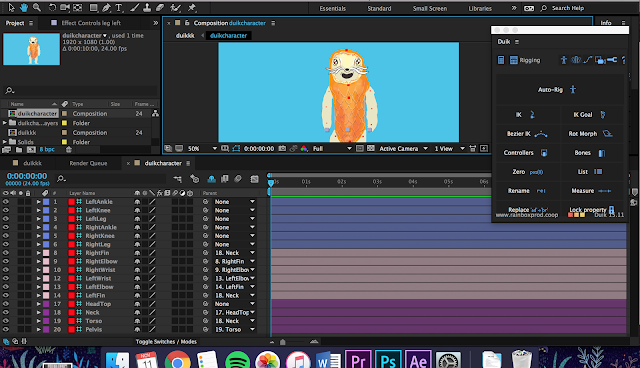Open Premiere Pro from the dock

[358, 361]
